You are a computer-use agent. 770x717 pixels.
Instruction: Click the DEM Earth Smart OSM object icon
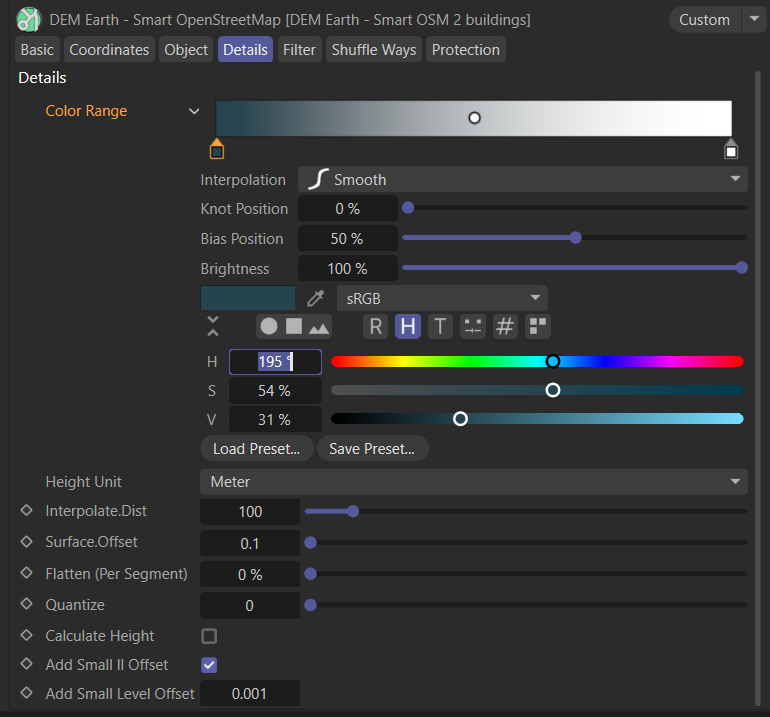(x=28, y=20)
